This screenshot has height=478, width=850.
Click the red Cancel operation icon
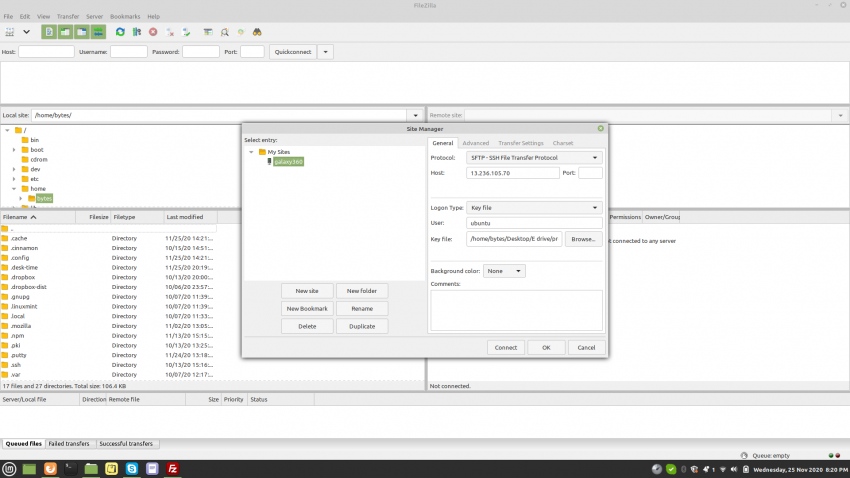pyautogui.click(x=153, y=32)
